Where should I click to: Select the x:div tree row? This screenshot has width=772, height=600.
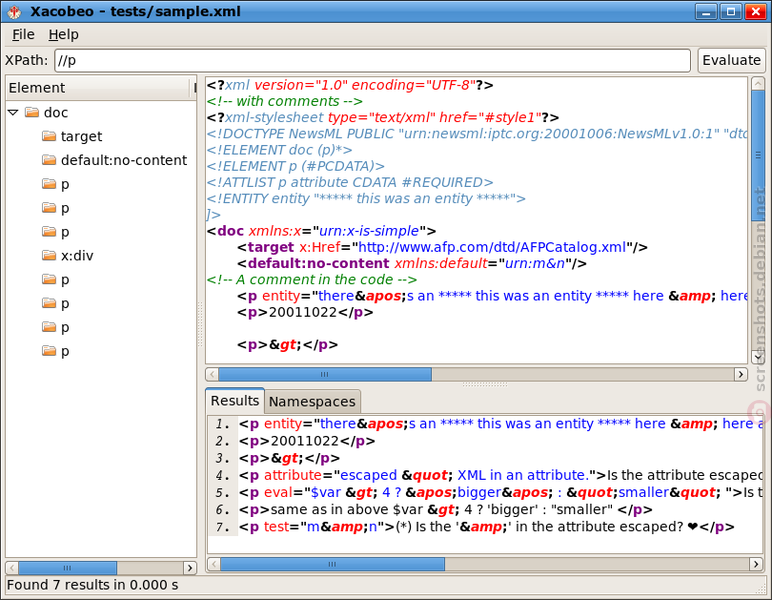(x=101, y=255)
